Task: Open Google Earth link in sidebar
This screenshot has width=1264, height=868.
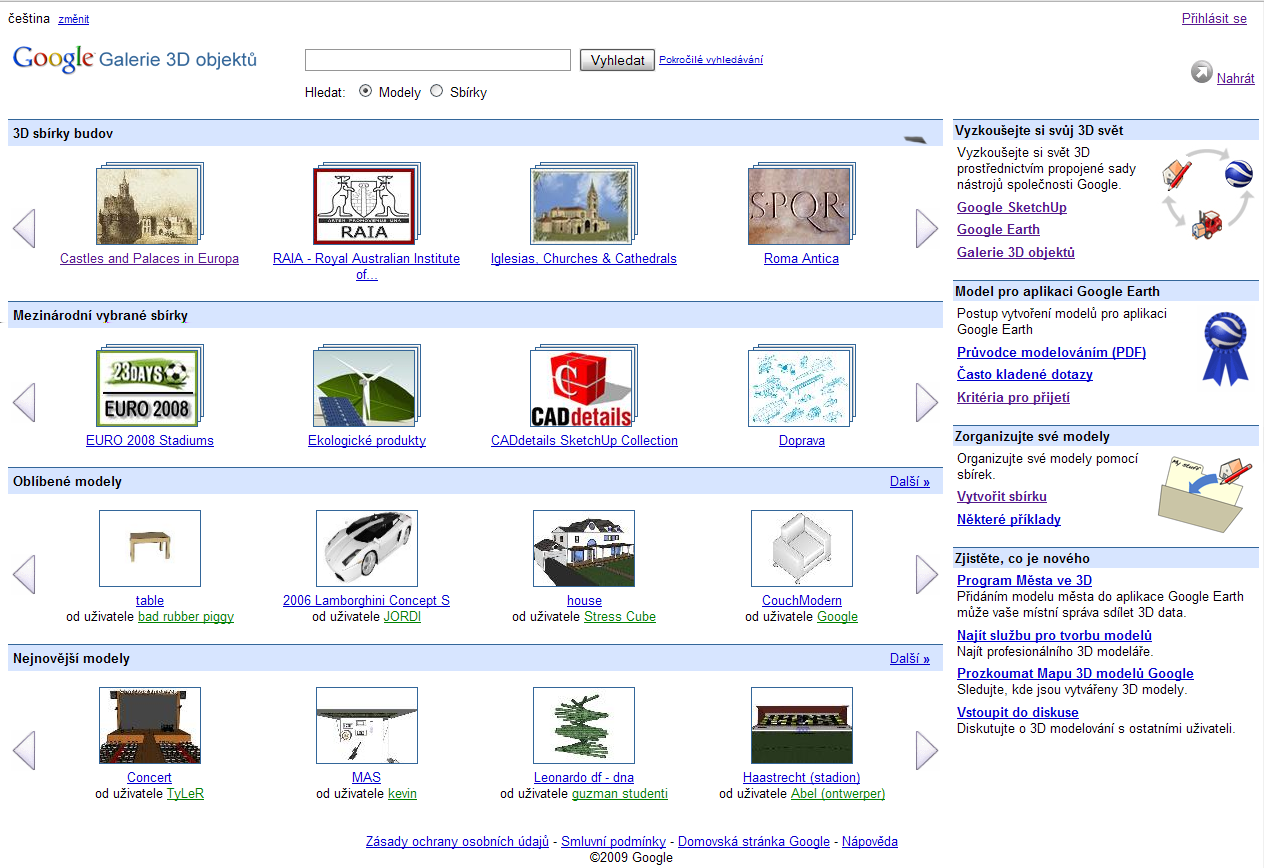Action: pyautogui.click(x=998, y=229)
